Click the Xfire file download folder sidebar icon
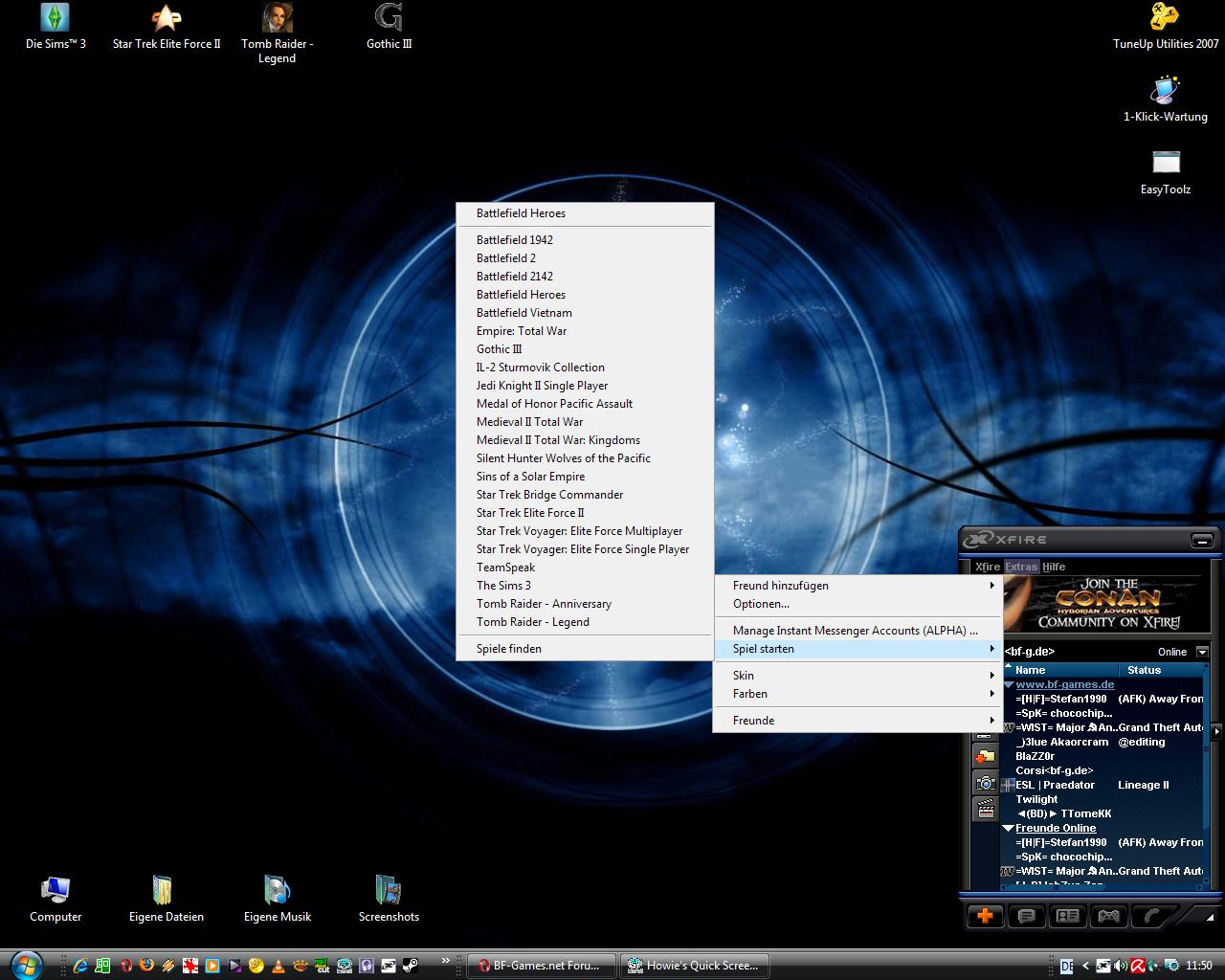The image size is (1225, 980). (985, 757)
